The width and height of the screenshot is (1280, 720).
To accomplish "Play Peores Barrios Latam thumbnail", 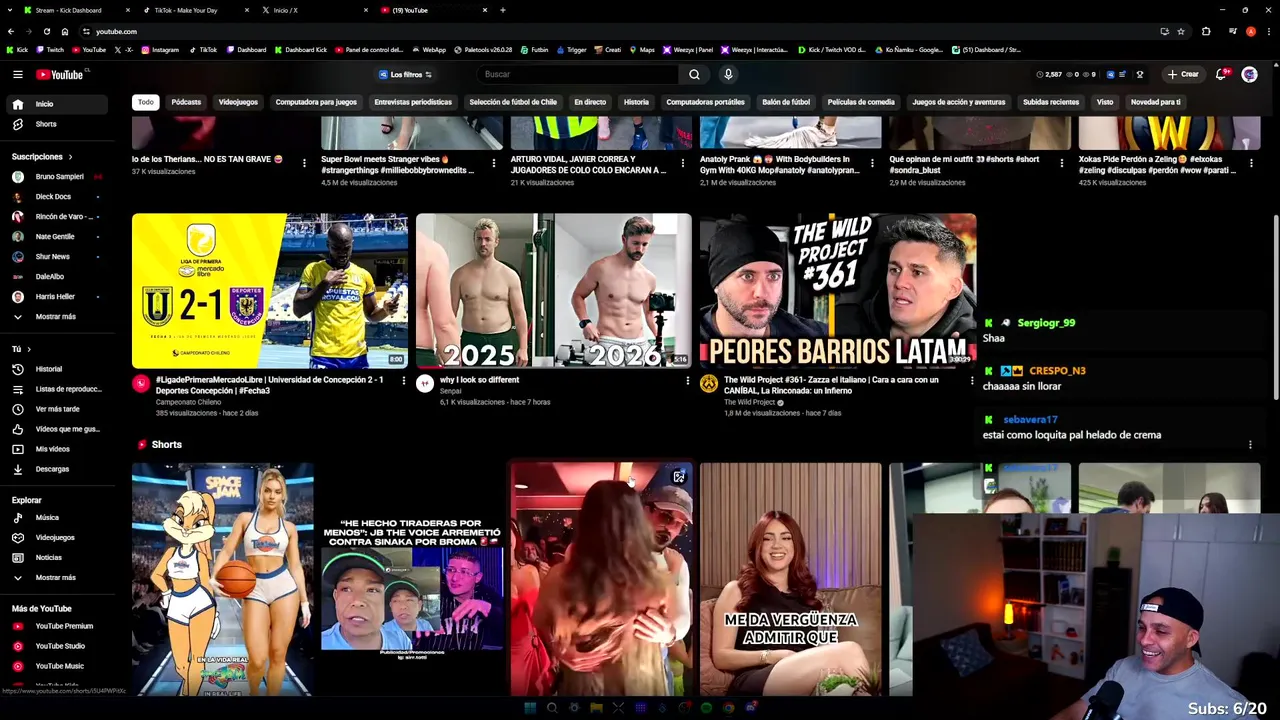I will click(x=838, y=290).
